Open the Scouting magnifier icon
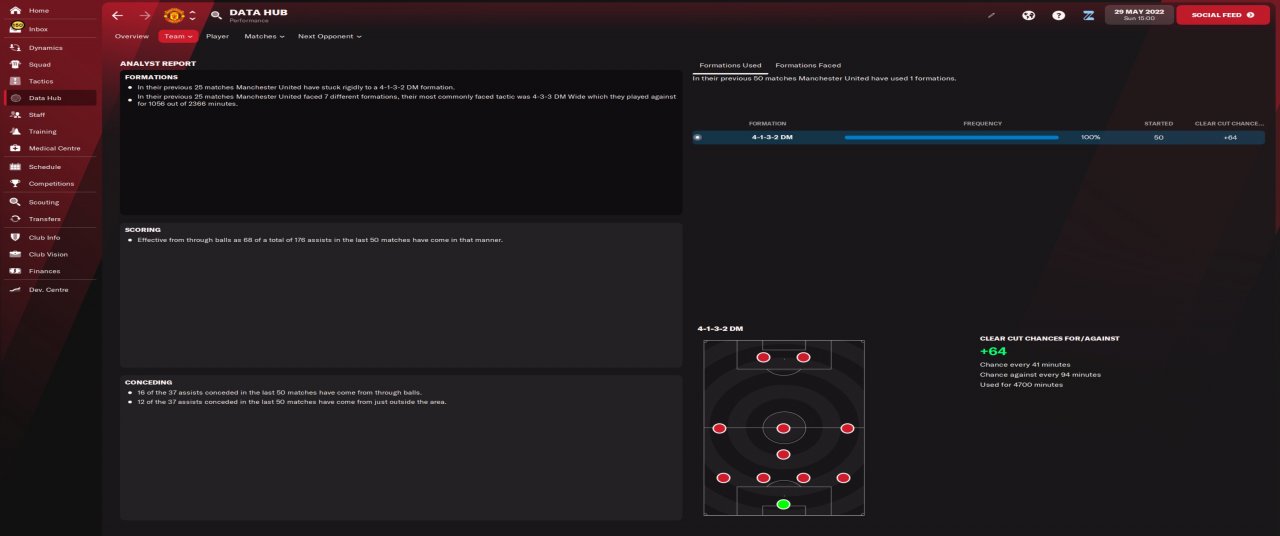 tap(15, 202)
